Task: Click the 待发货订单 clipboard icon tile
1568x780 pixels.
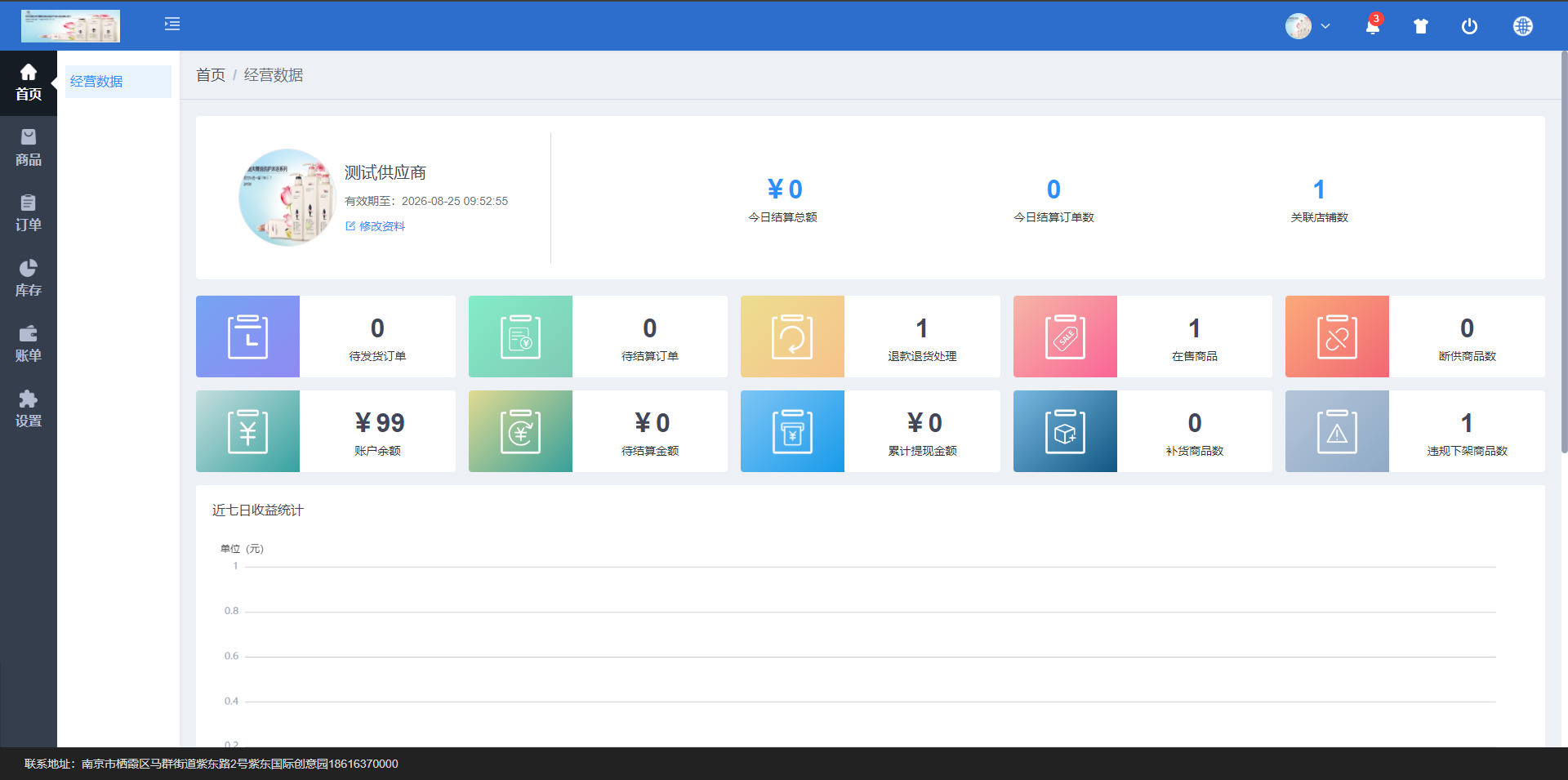Action: [x=247, y=337]
